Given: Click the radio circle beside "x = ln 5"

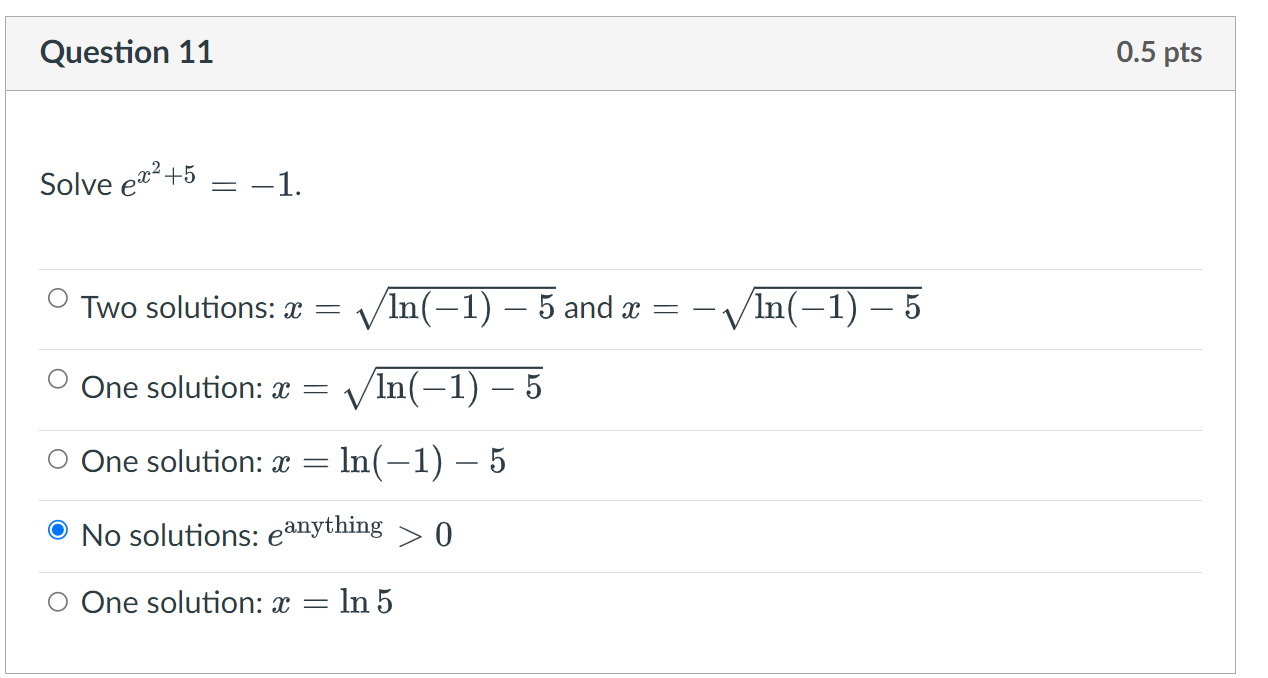Looking at the screenshot, I should click(x=57, y=601).
